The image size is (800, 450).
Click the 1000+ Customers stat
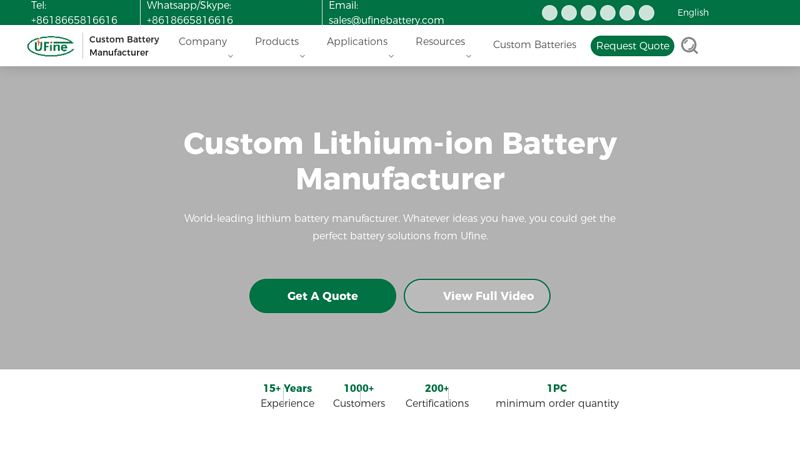pyautogui.click(x=359, y=396)
